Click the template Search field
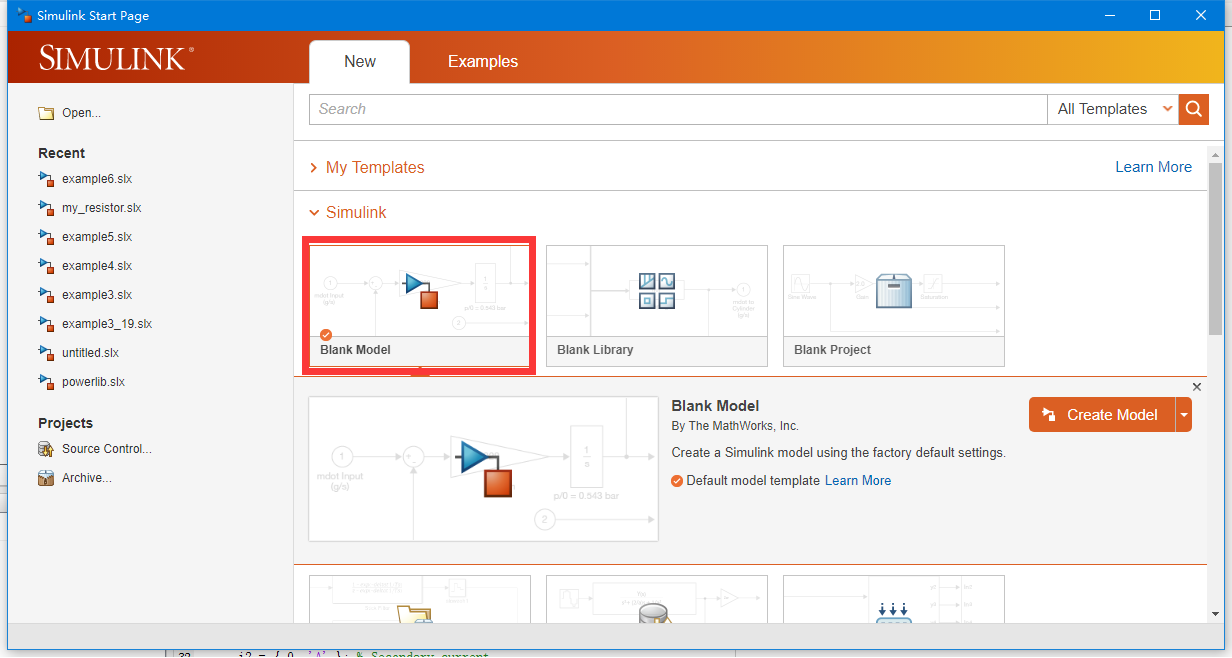Screen dimensions: 1232x658 coord(678,109)
